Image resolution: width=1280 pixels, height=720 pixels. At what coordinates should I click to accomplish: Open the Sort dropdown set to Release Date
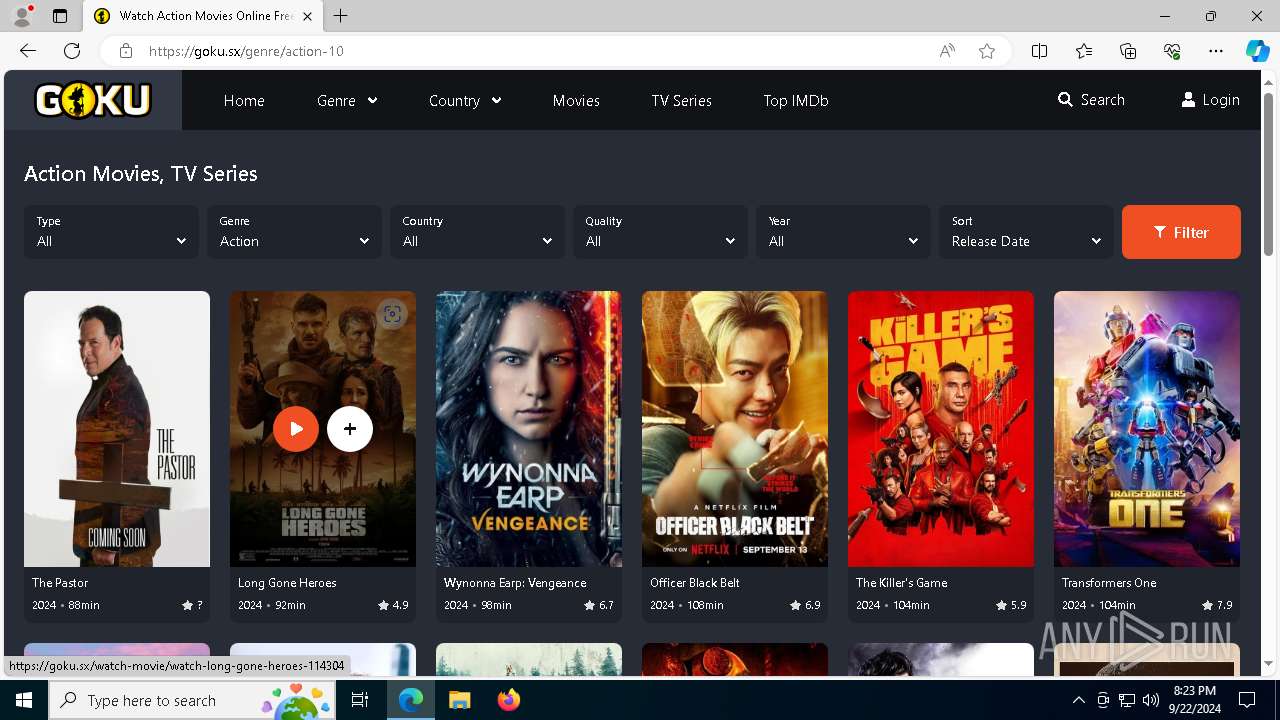pyautogui.click(x=1026, y=232)
